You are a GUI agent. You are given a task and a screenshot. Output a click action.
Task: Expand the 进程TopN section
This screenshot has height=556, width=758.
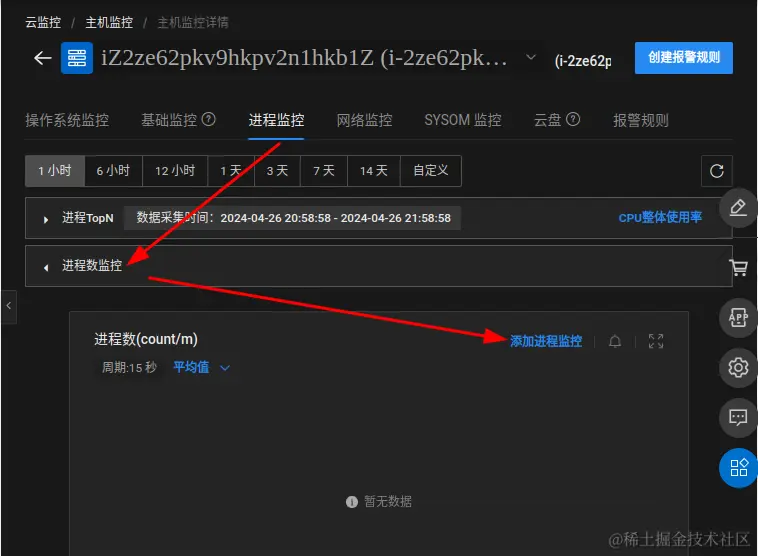click(46, 219)
